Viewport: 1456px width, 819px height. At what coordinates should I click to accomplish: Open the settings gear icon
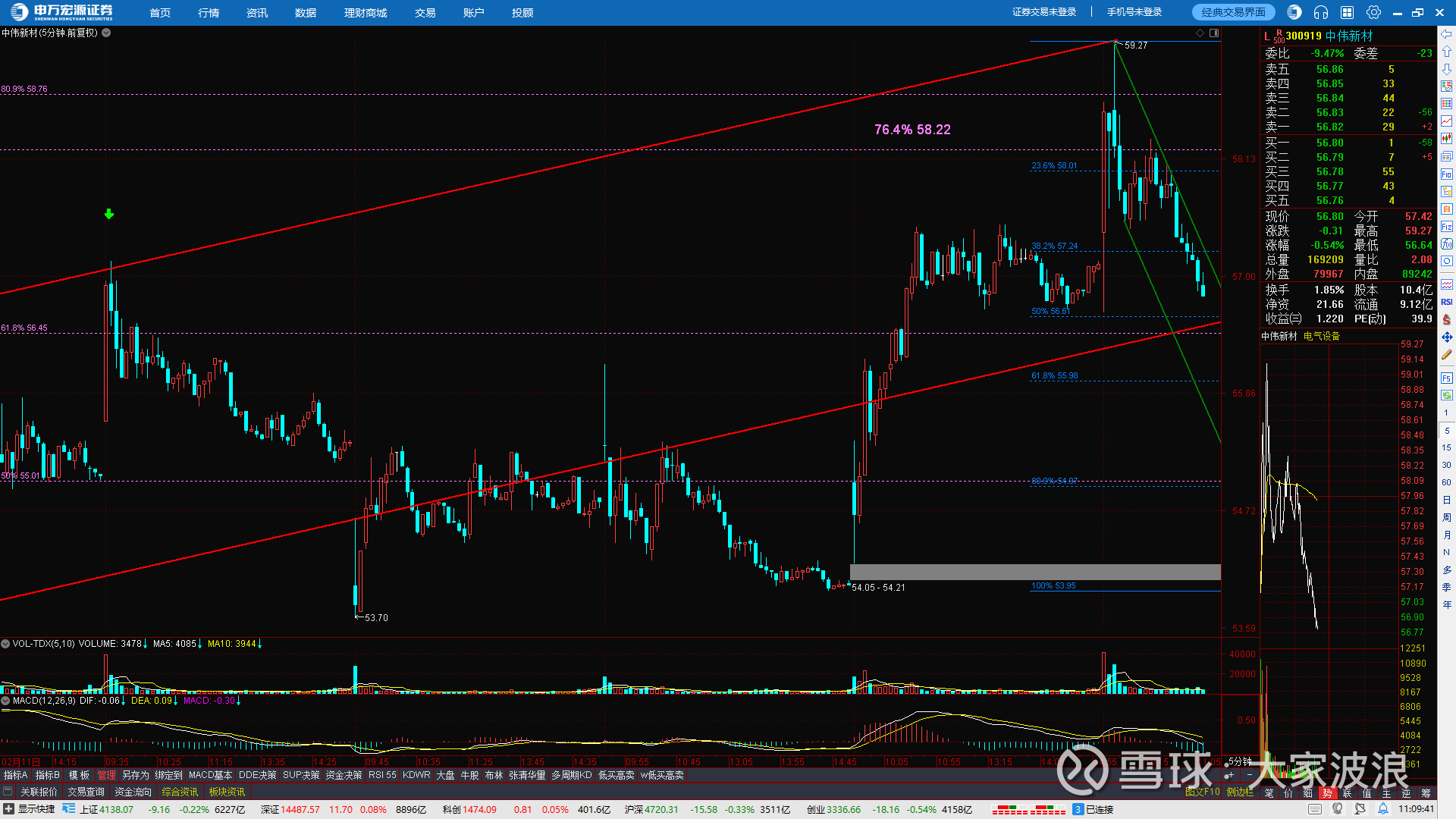click(1373, 12)
